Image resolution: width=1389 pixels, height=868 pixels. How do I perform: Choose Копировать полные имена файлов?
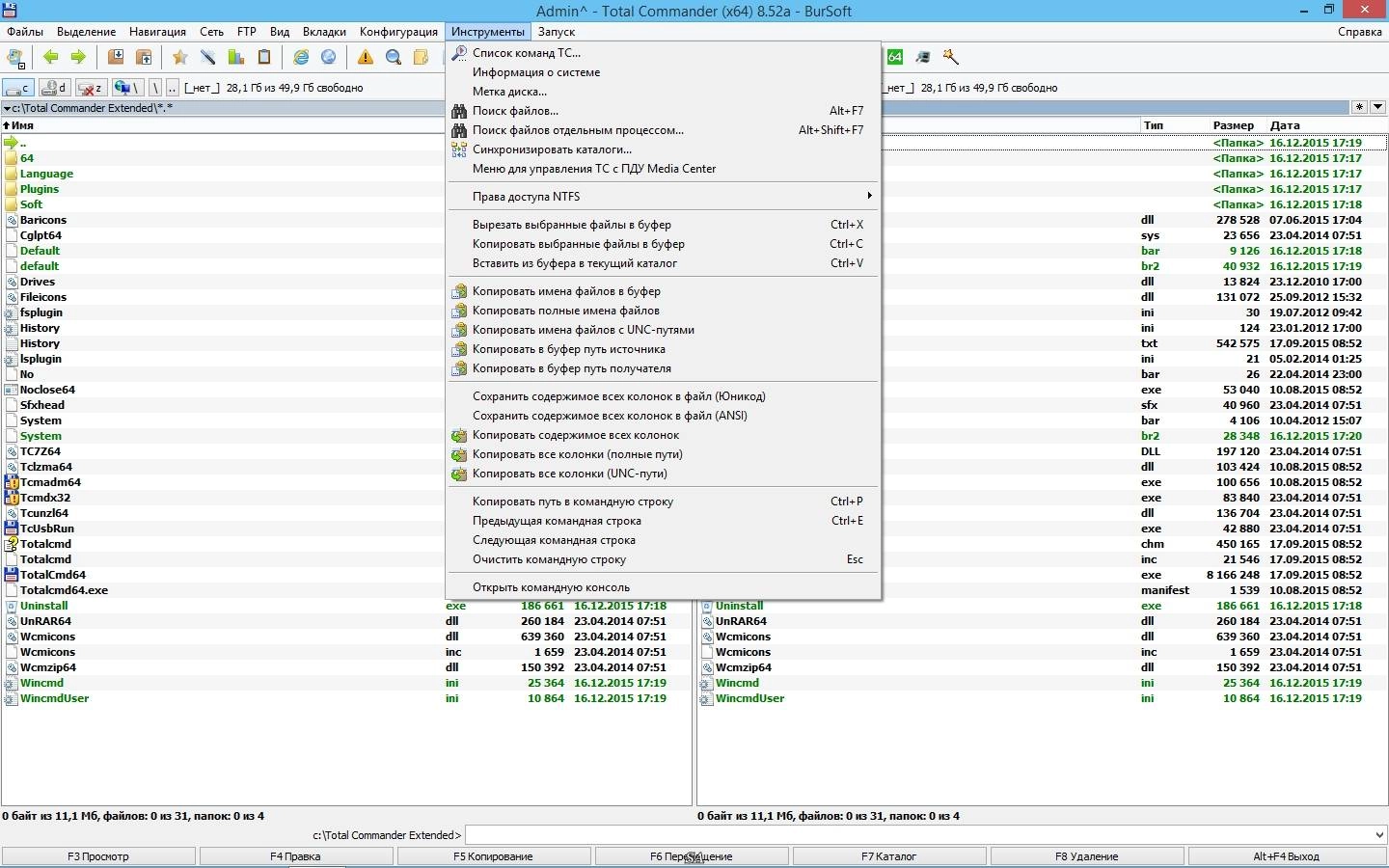[664, 311]
